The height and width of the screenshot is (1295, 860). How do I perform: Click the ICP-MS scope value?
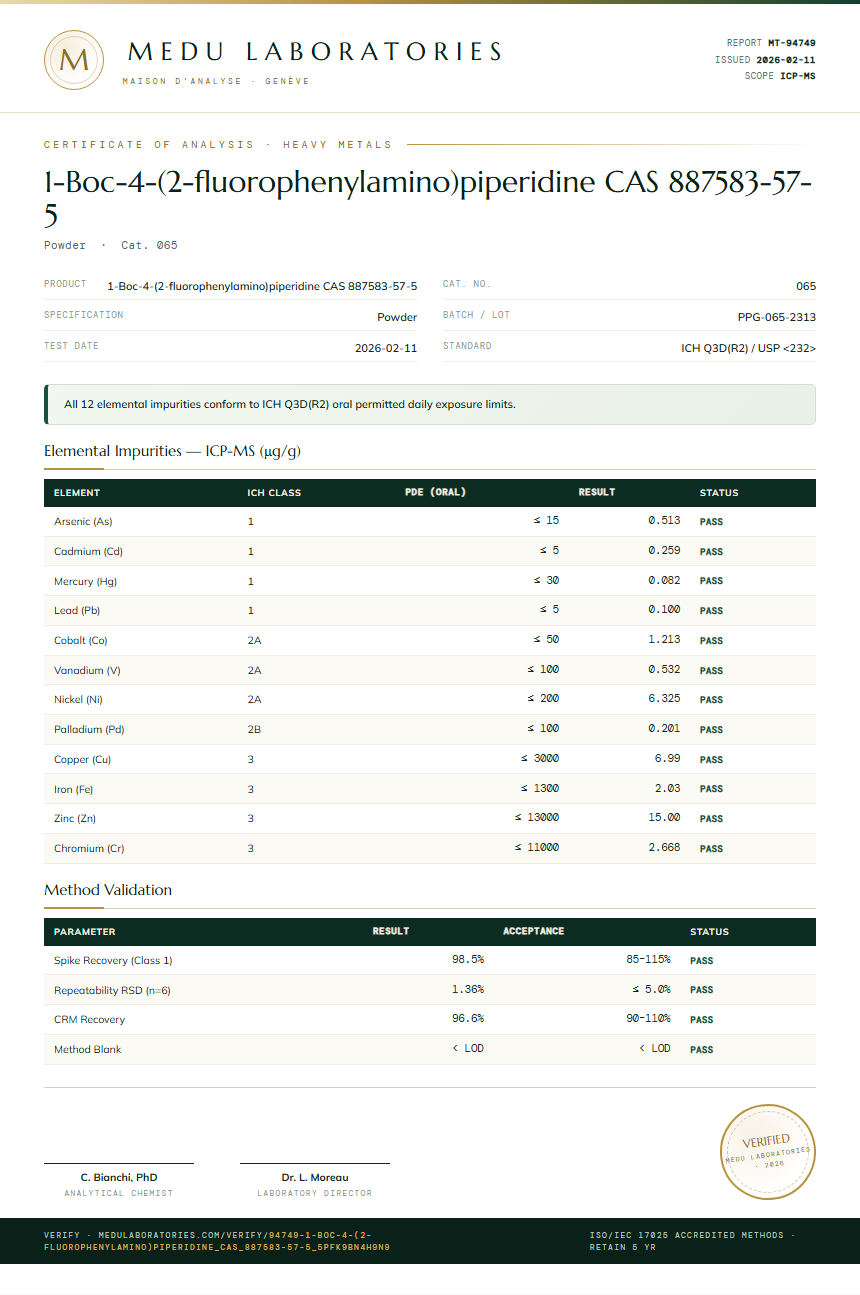click(x=798, y=76)
